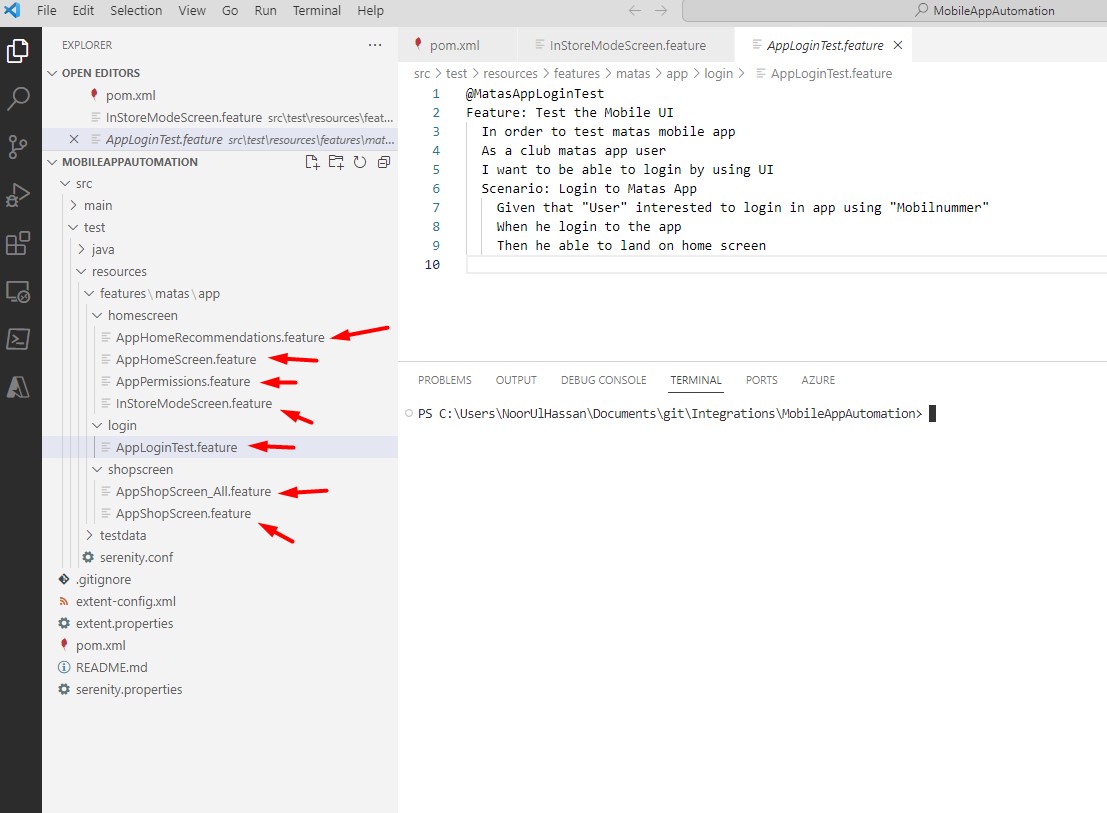Open the Explorer view in activity bar

[x=18, y=51]
